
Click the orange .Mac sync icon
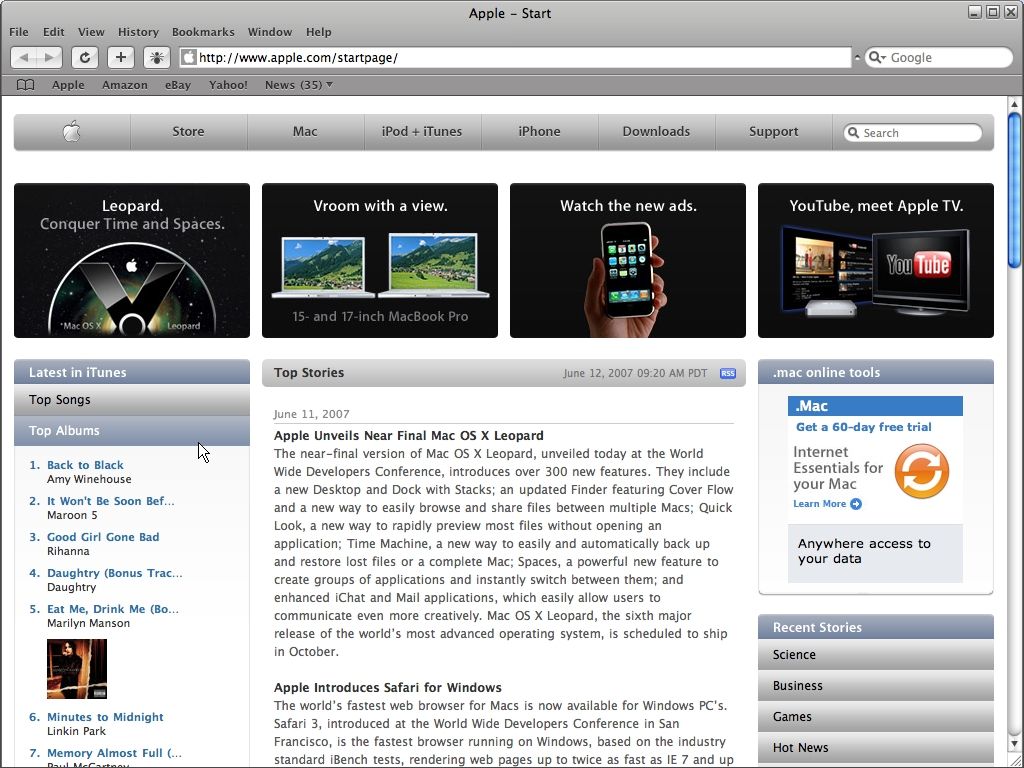921,472
